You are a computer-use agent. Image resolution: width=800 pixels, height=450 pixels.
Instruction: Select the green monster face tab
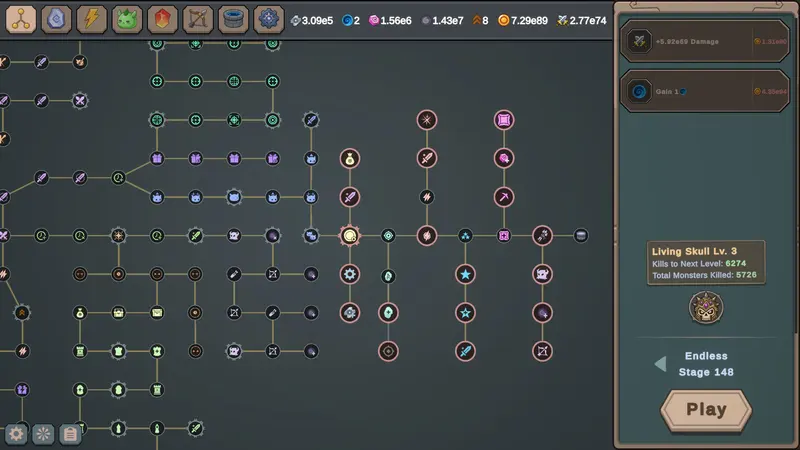tap(127, 19)
